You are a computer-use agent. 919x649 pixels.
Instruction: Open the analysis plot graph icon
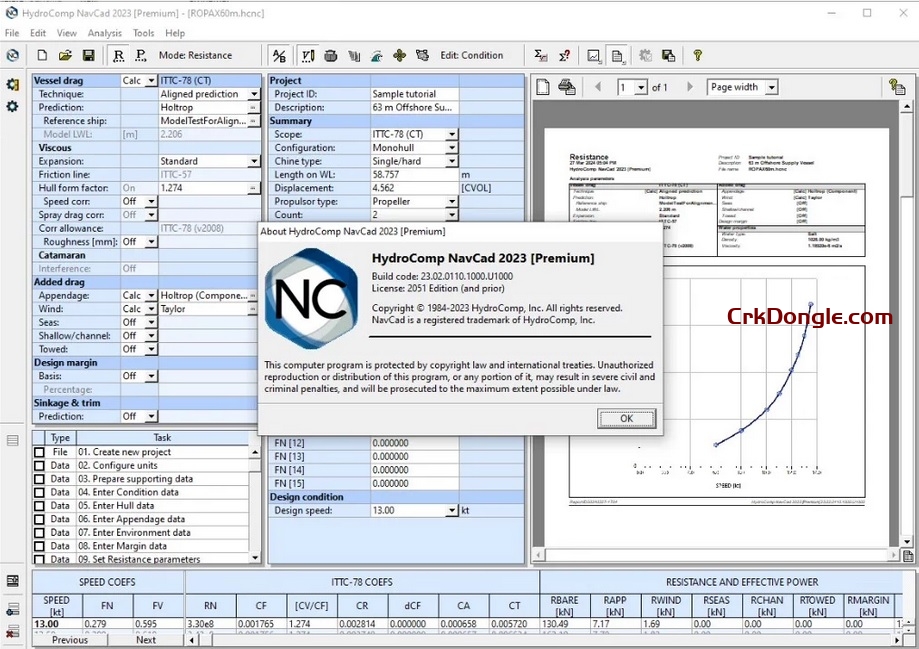(592, 55)
